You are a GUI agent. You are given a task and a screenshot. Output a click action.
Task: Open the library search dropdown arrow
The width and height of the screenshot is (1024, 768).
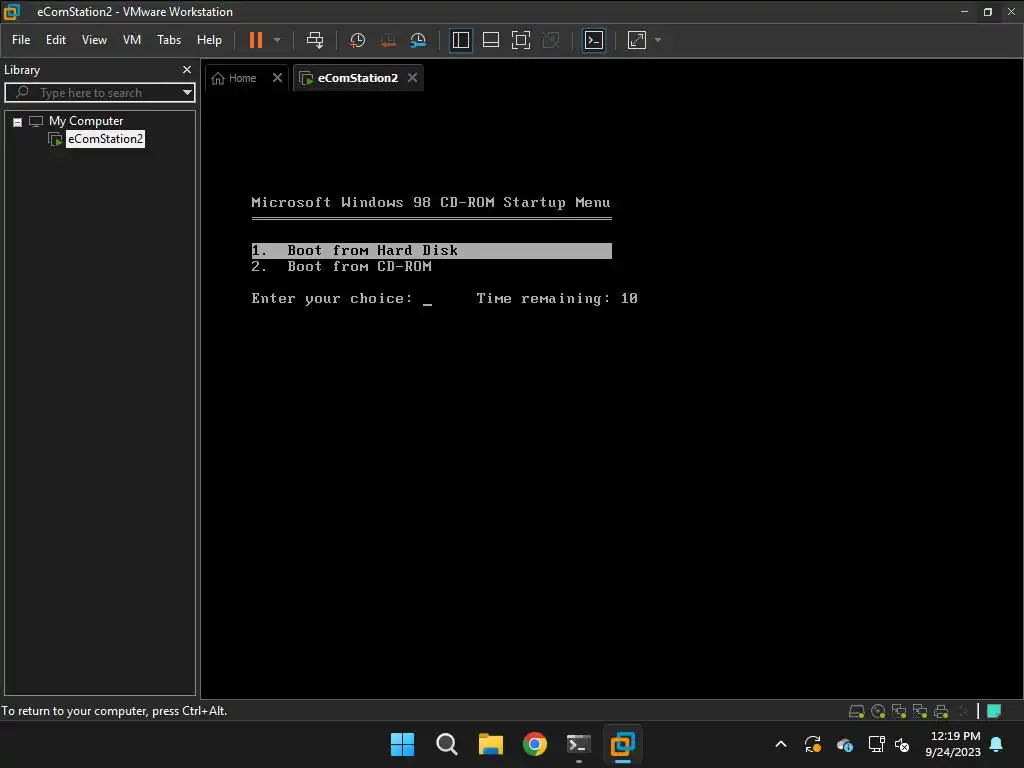pyautogui.click(x=187, y=93)
